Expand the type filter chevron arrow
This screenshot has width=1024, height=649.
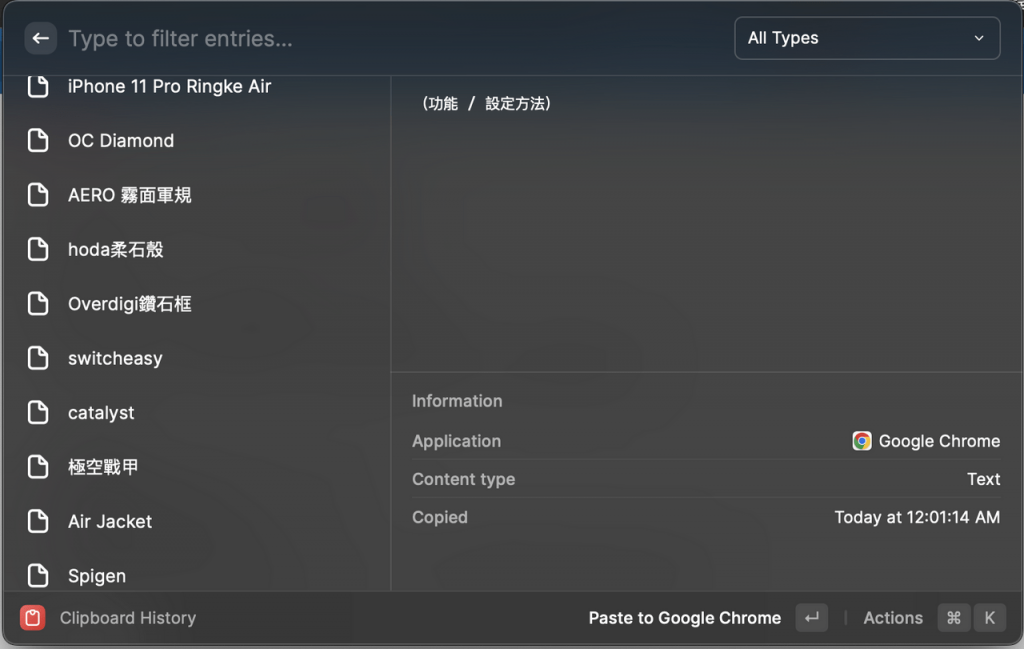pos(978,38)
